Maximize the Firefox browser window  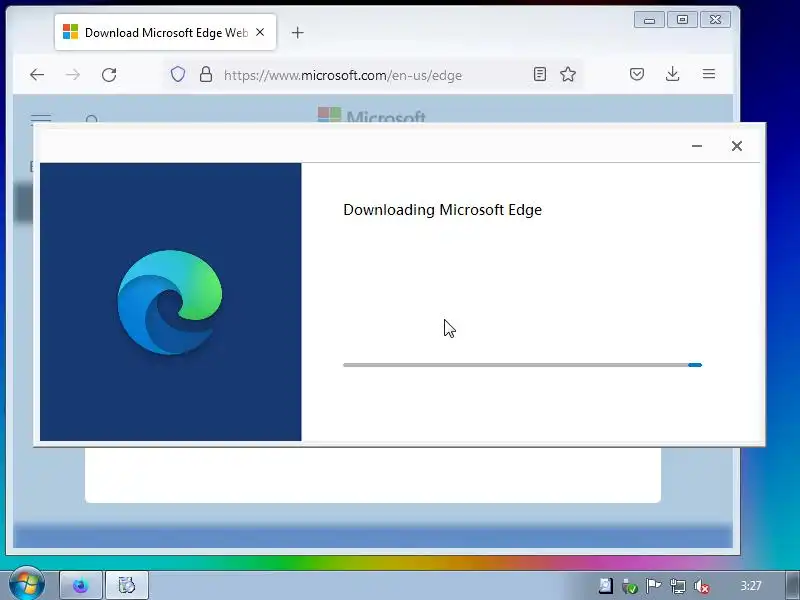682,20
